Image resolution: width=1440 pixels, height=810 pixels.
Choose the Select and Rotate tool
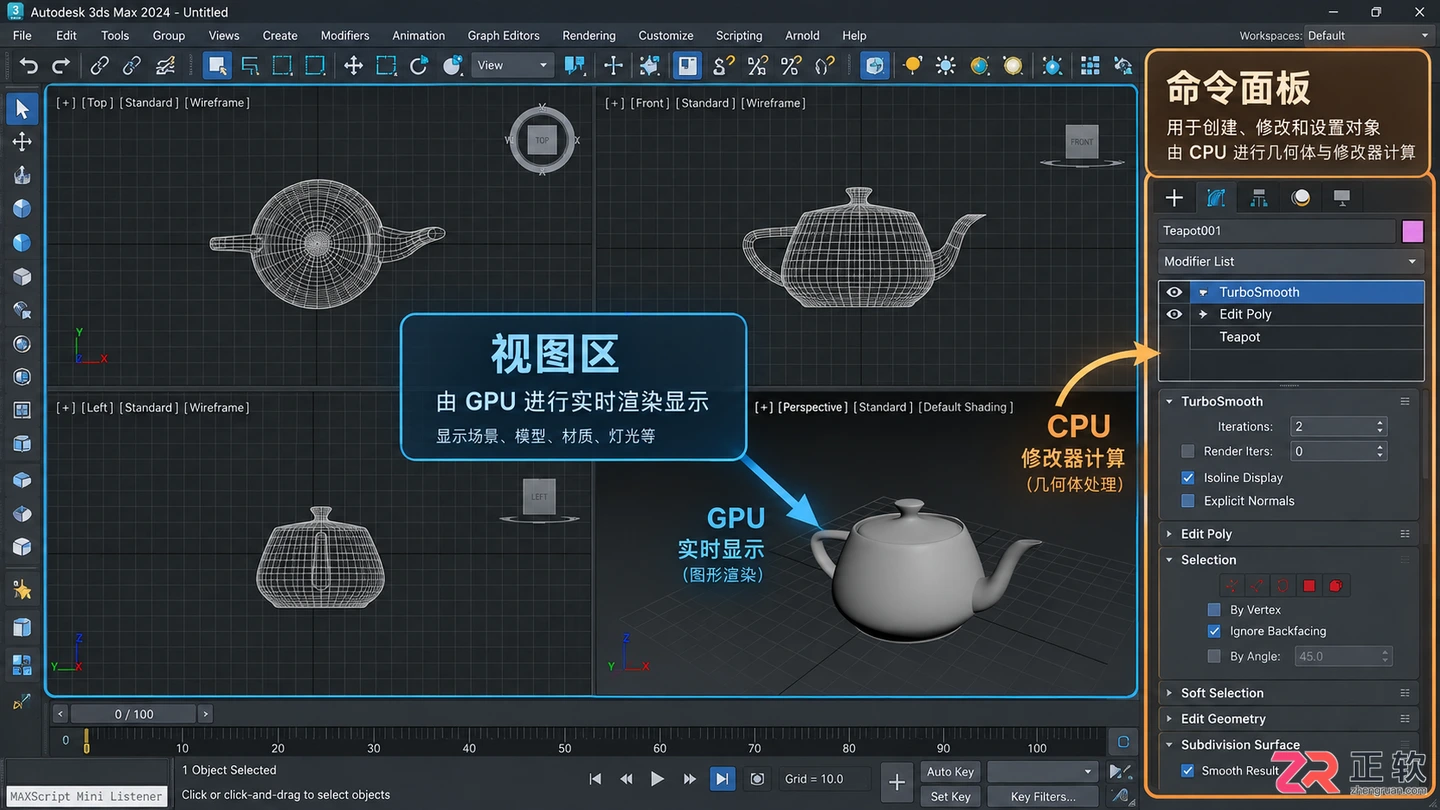click(x=419, y=66)
